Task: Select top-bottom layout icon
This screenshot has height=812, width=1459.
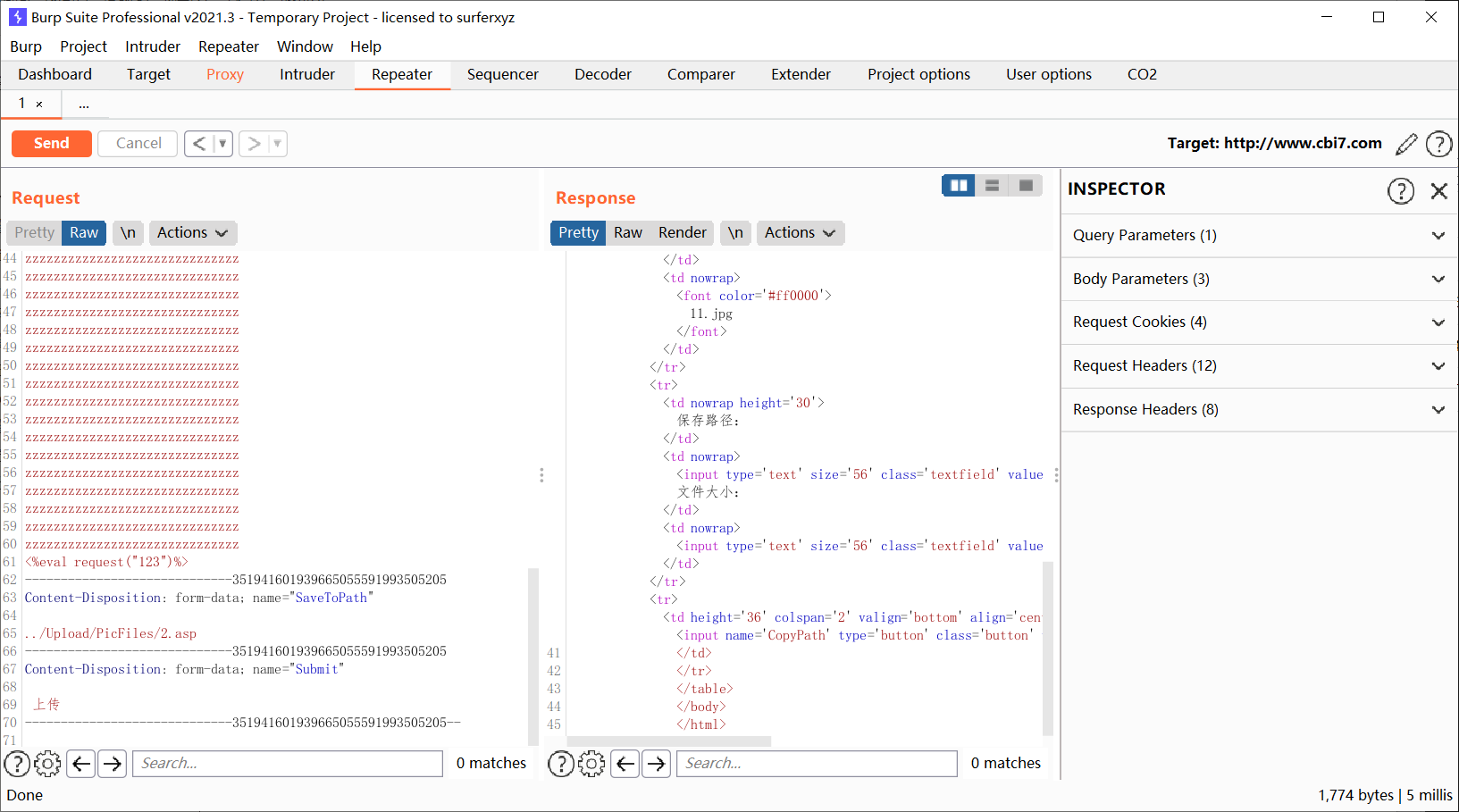Action: (992, 185)
